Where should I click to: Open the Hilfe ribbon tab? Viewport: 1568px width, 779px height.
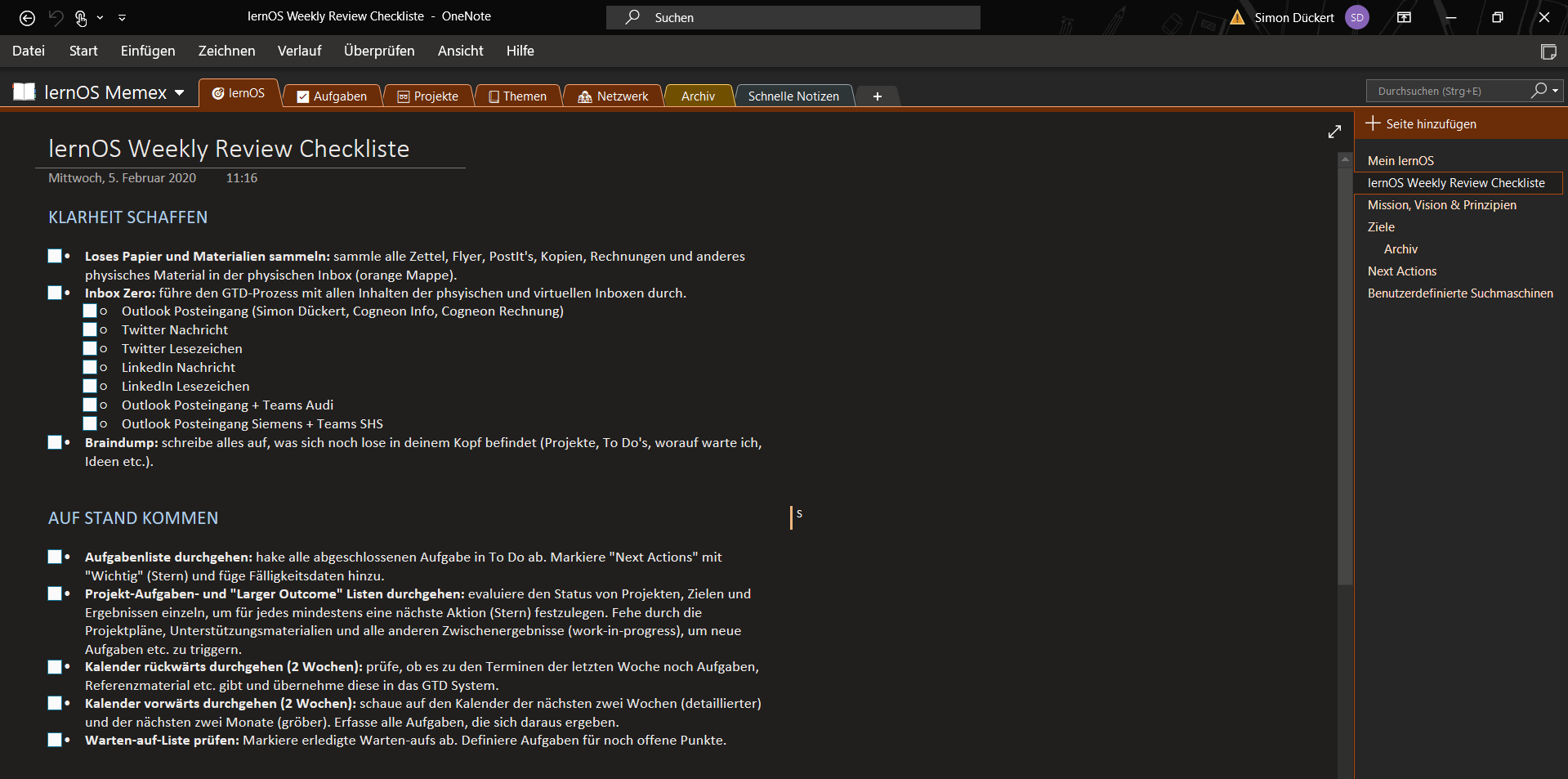[x=520, y=51]
